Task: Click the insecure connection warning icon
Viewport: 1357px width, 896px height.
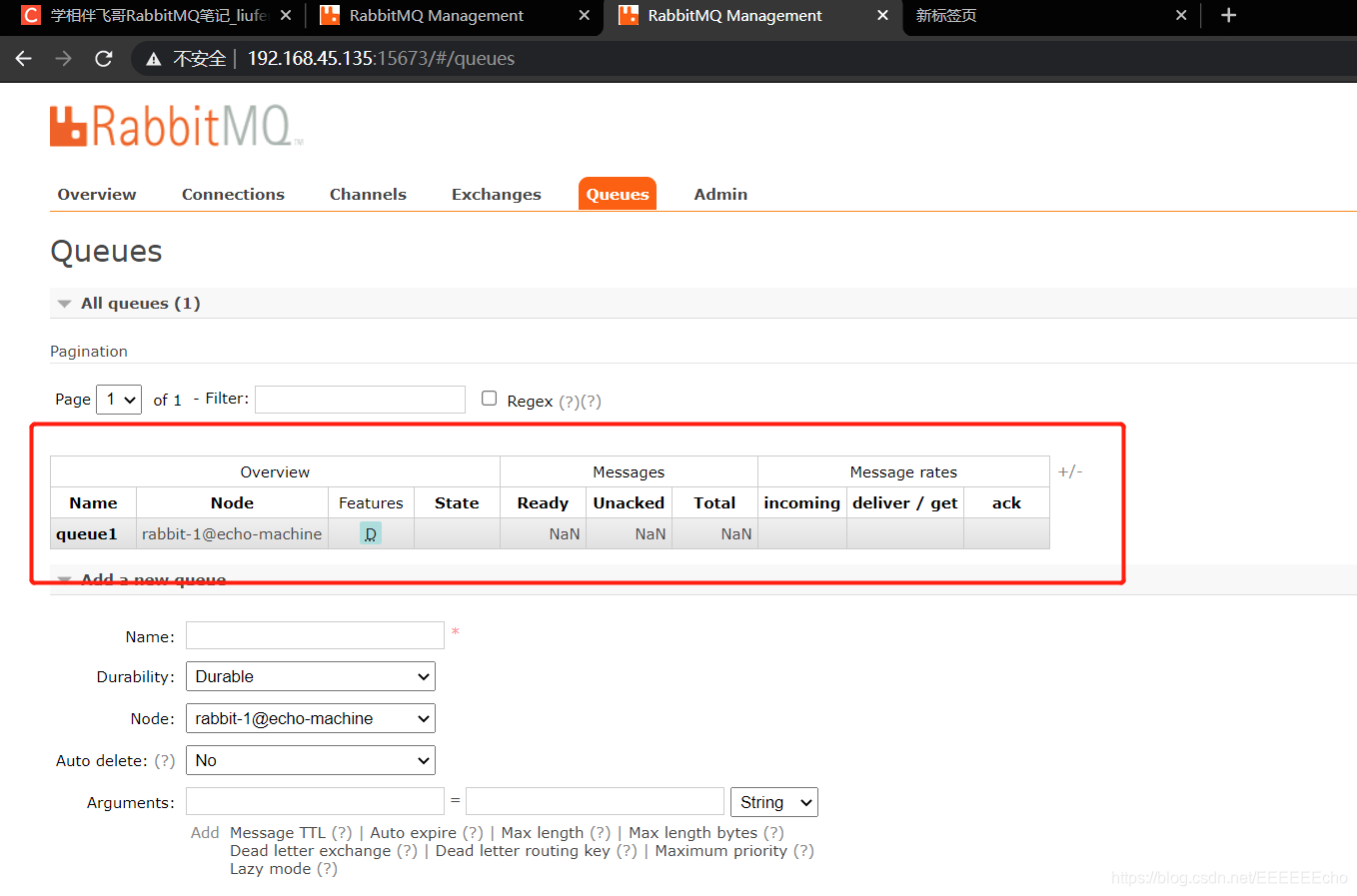Action: 154,59
